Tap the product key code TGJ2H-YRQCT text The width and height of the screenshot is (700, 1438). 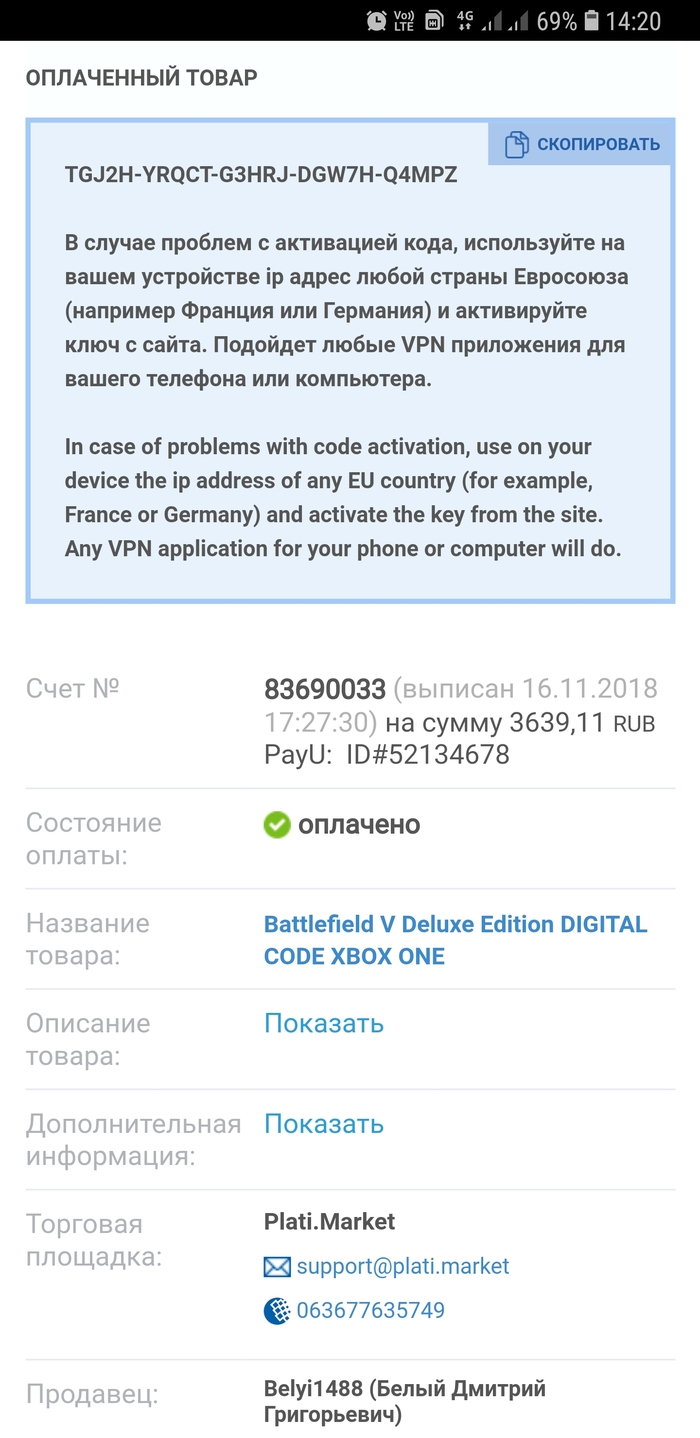[x=261, y=175]
